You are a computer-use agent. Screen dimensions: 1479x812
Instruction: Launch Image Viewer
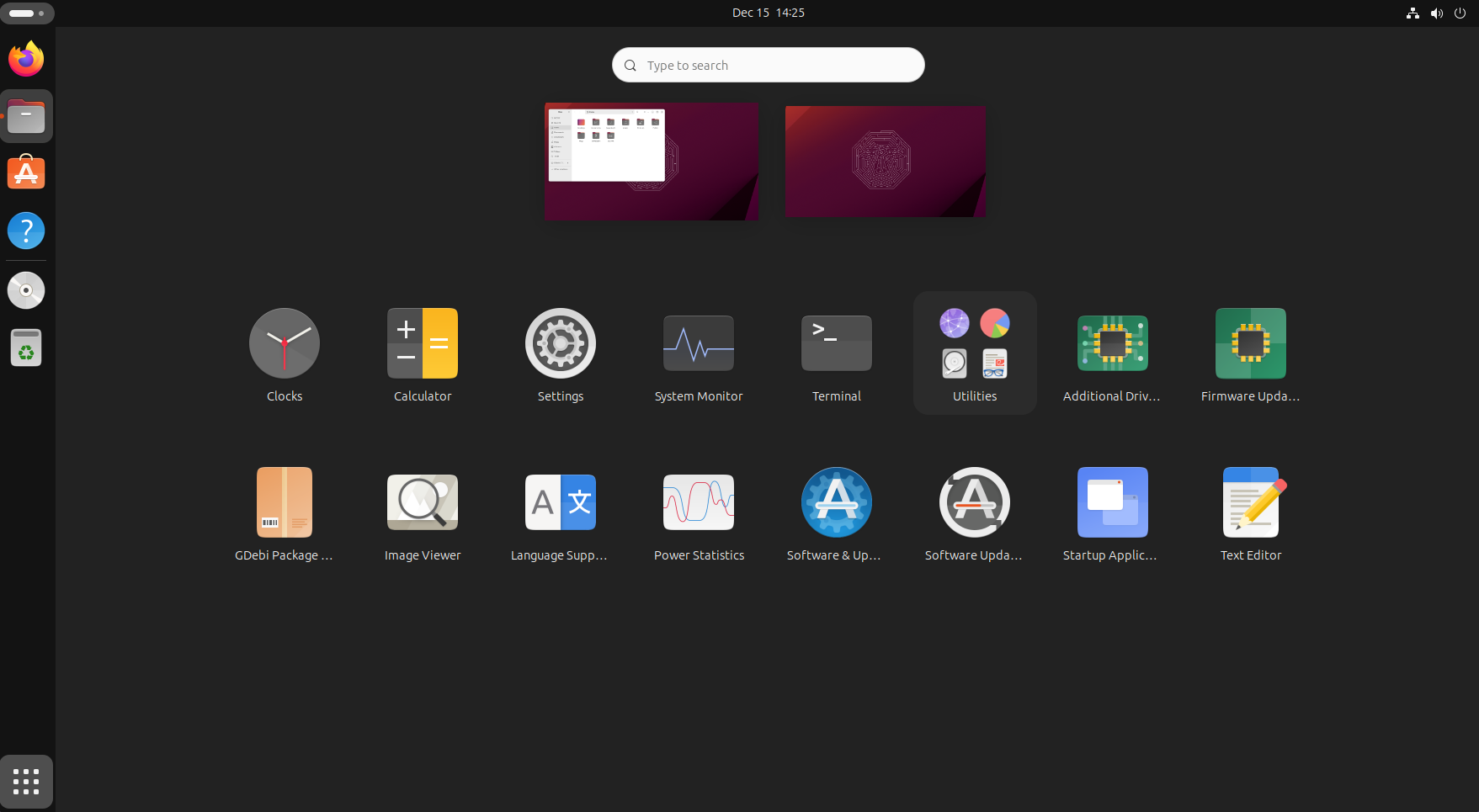[x=423, y=502]
